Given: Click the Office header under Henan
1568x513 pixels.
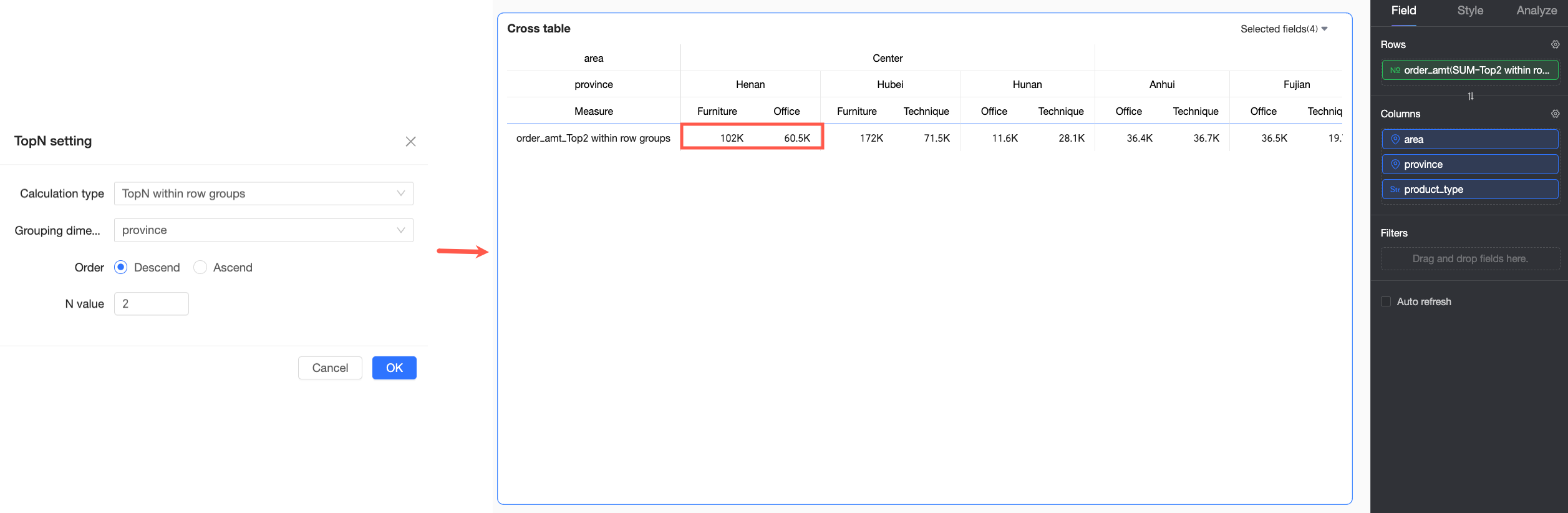Looking at the screenshot, I should (786, 111).
